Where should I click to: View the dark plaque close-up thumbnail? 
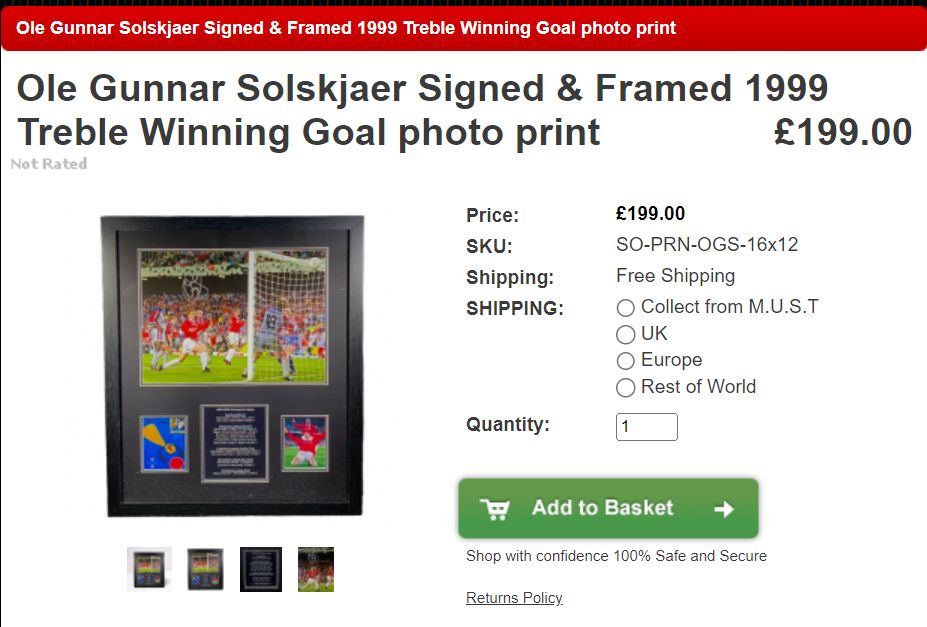[x=261, y=569]
